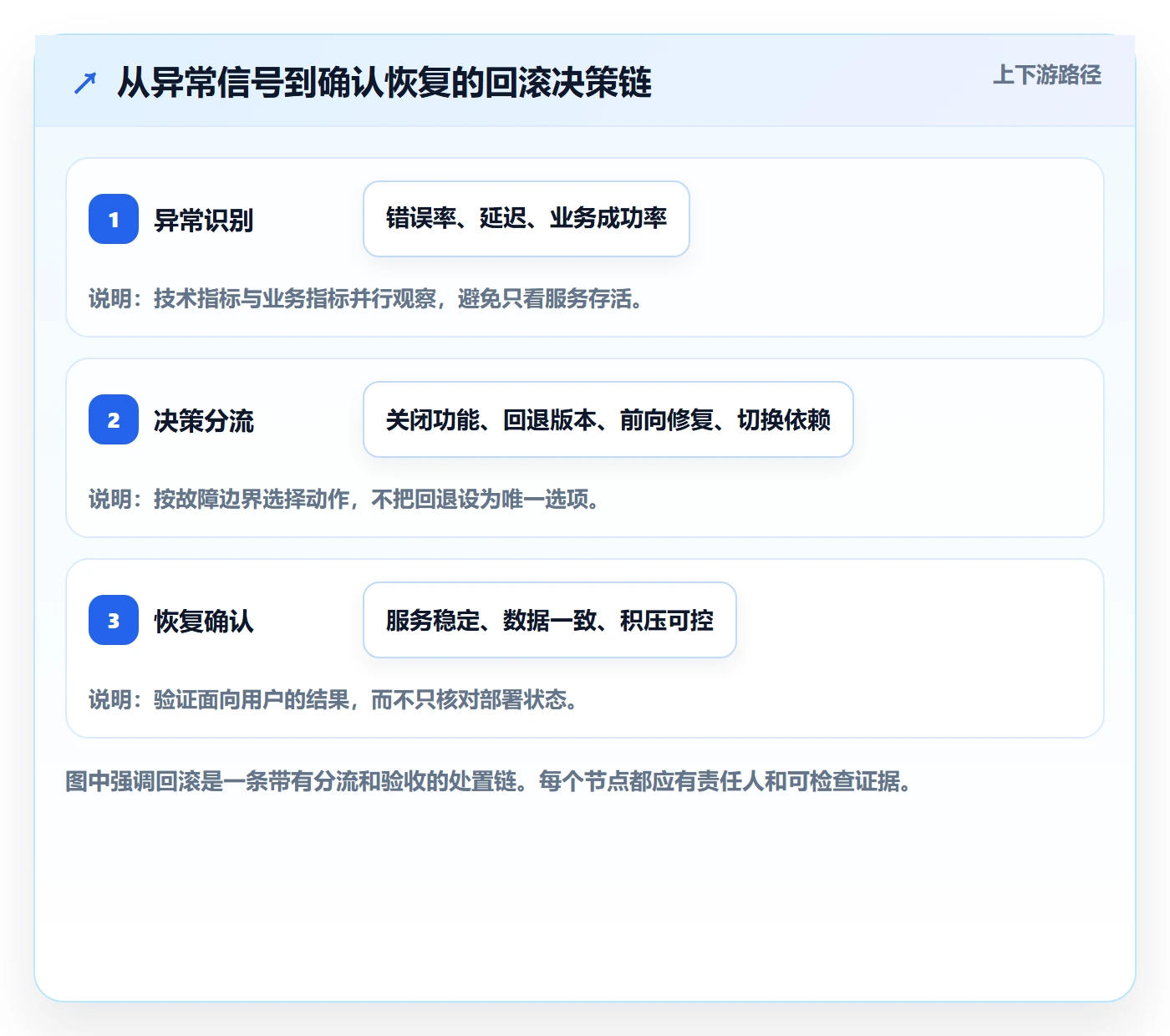Viewport: 1170px width, 1036px height.
Task: Click the title 从异常信号到确认恢复的回滚决策链
Action: [384, 83]
